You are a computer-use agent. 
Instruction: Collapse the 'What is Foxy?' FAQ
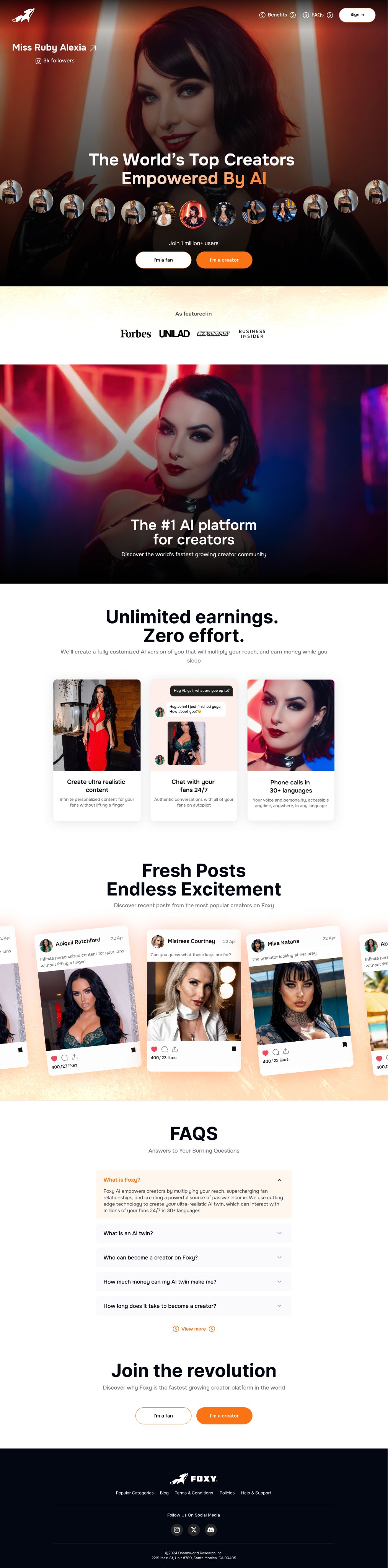279,1180
